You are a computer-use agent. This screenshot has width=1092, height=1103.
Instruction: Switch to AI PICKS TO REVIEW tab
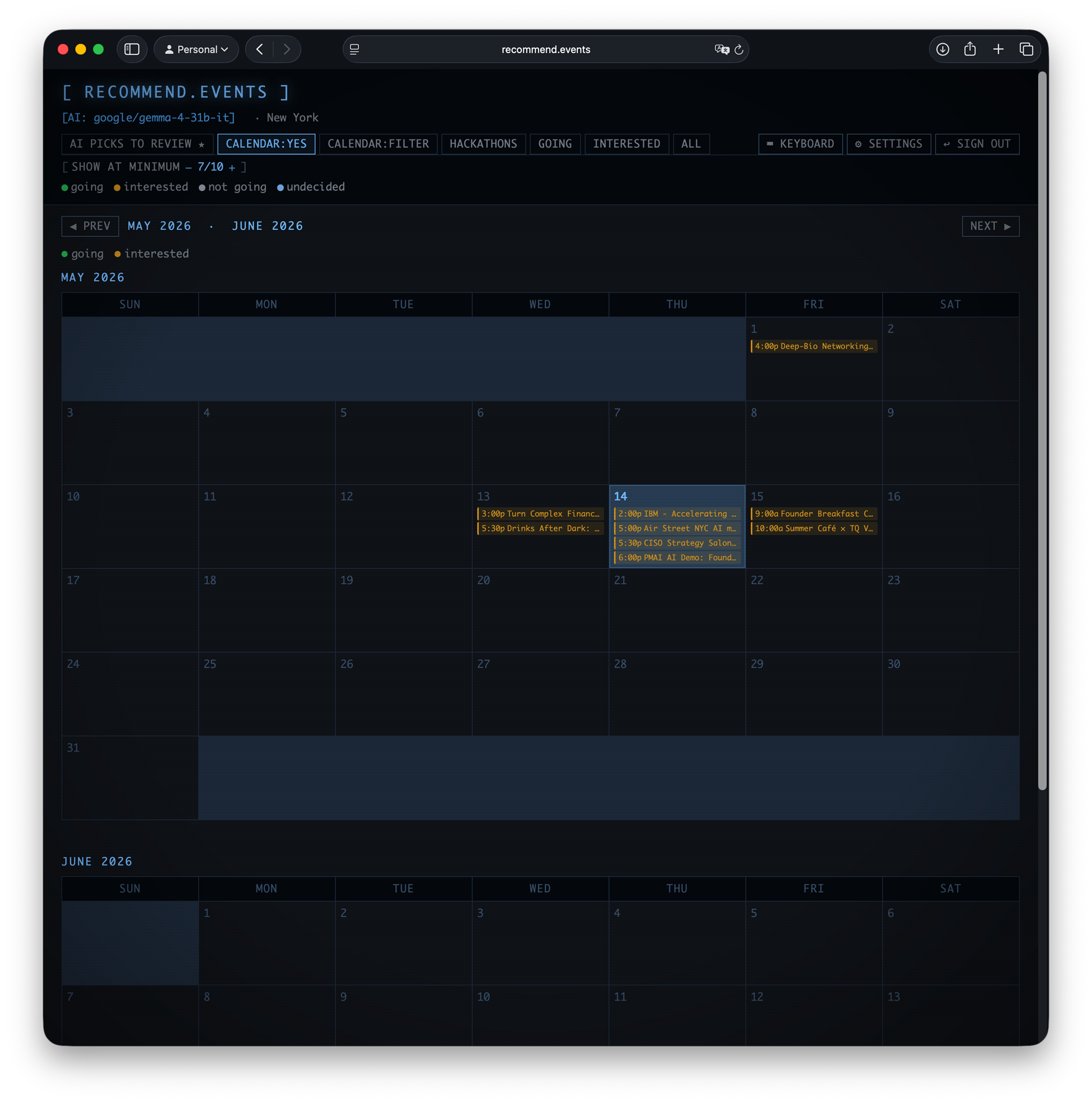(x=137, y=144)
